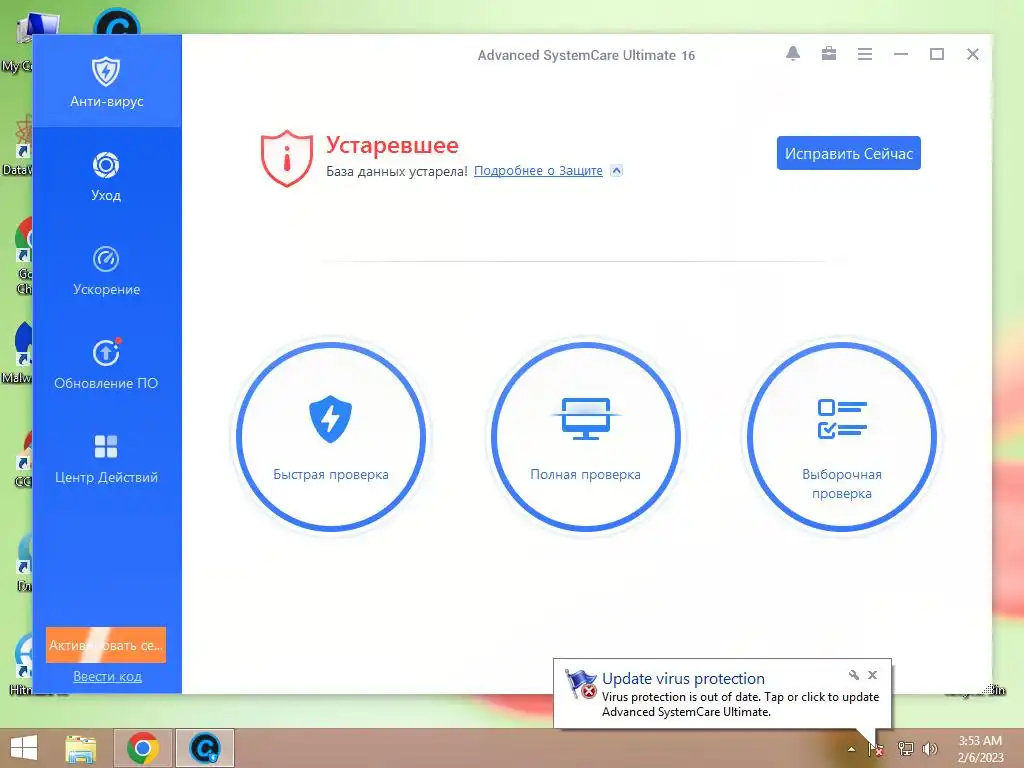Click the Advanced SystemCare Ultimate 16 title

click(x=586, y=56)
